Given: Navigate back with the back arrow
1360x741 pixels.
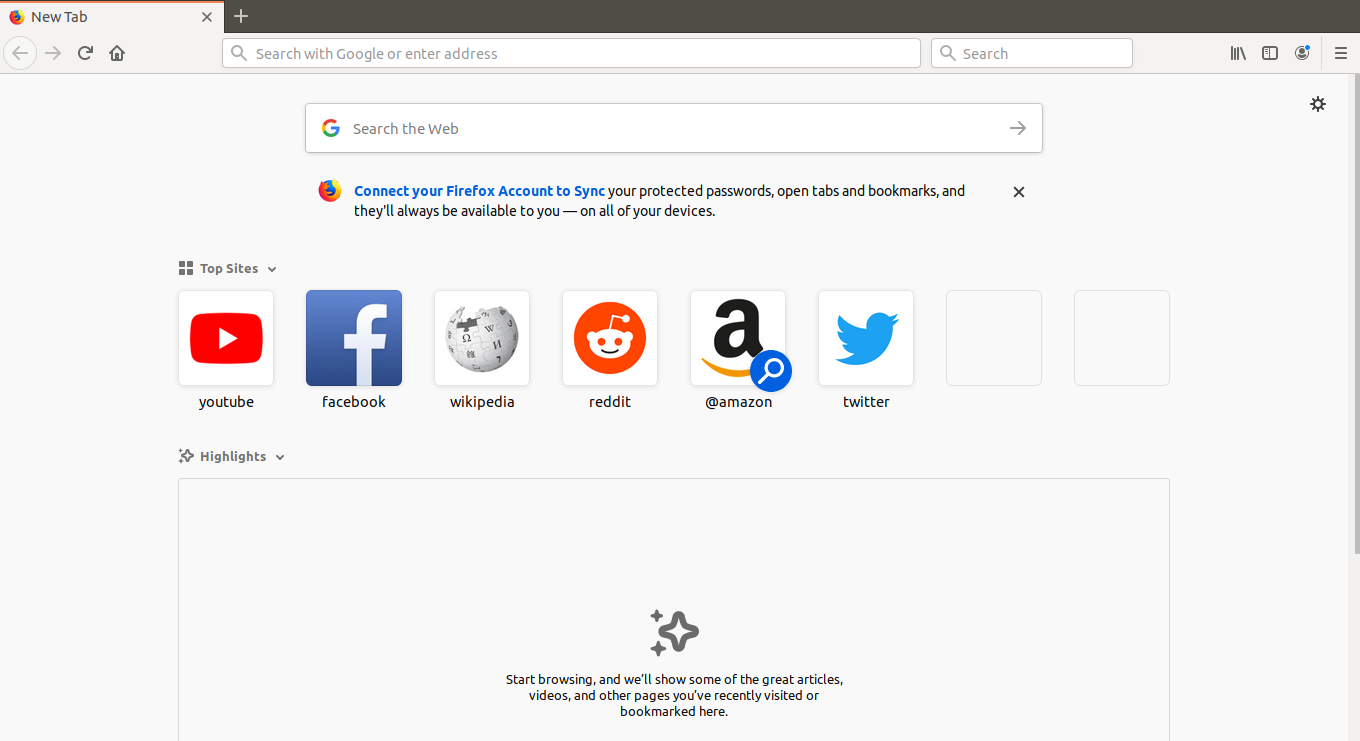Looking at the screenshot, I should (20, 53).
